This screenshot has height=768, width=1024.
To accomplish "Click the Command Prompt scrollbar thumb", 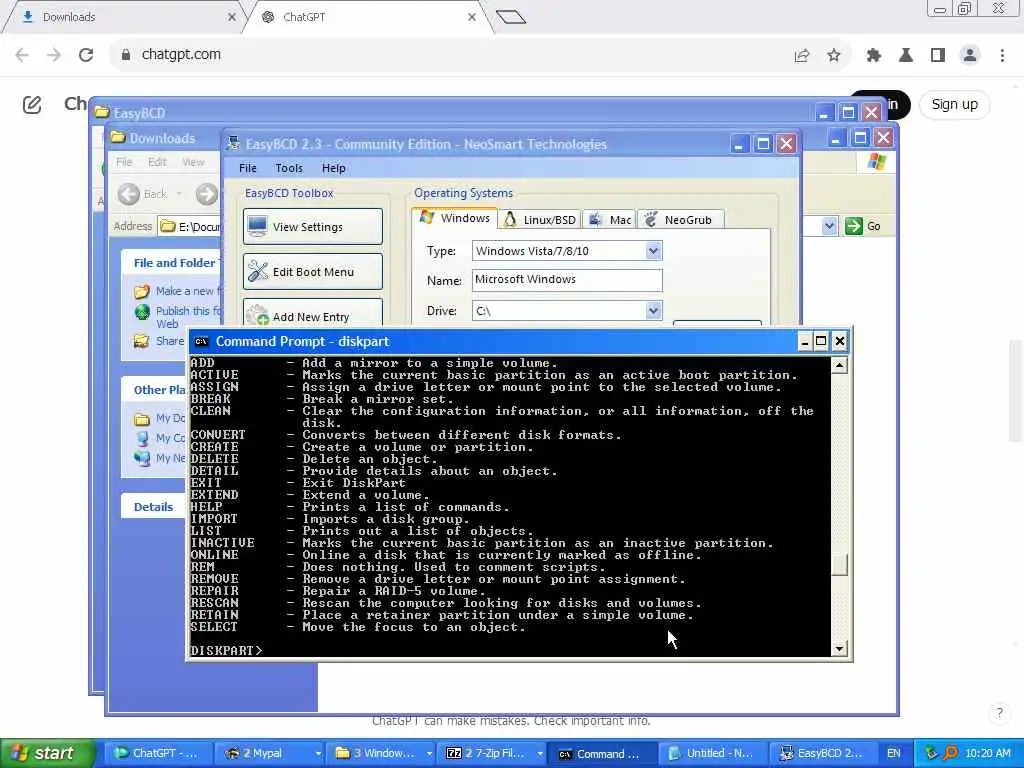I will [x=840, y=565].
